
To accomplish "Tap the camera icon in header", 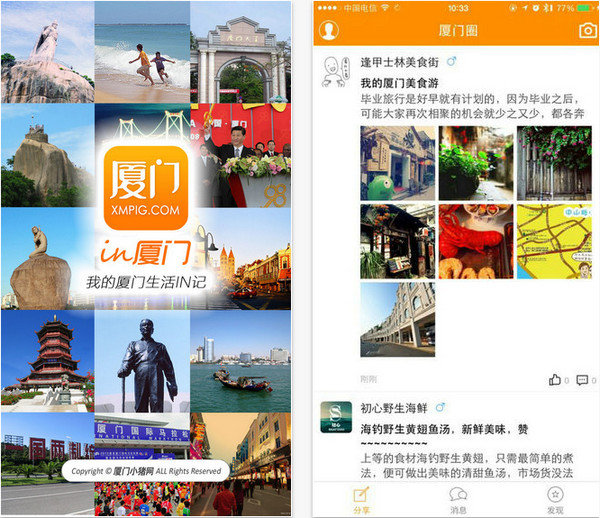I will (x=588, y=30).
